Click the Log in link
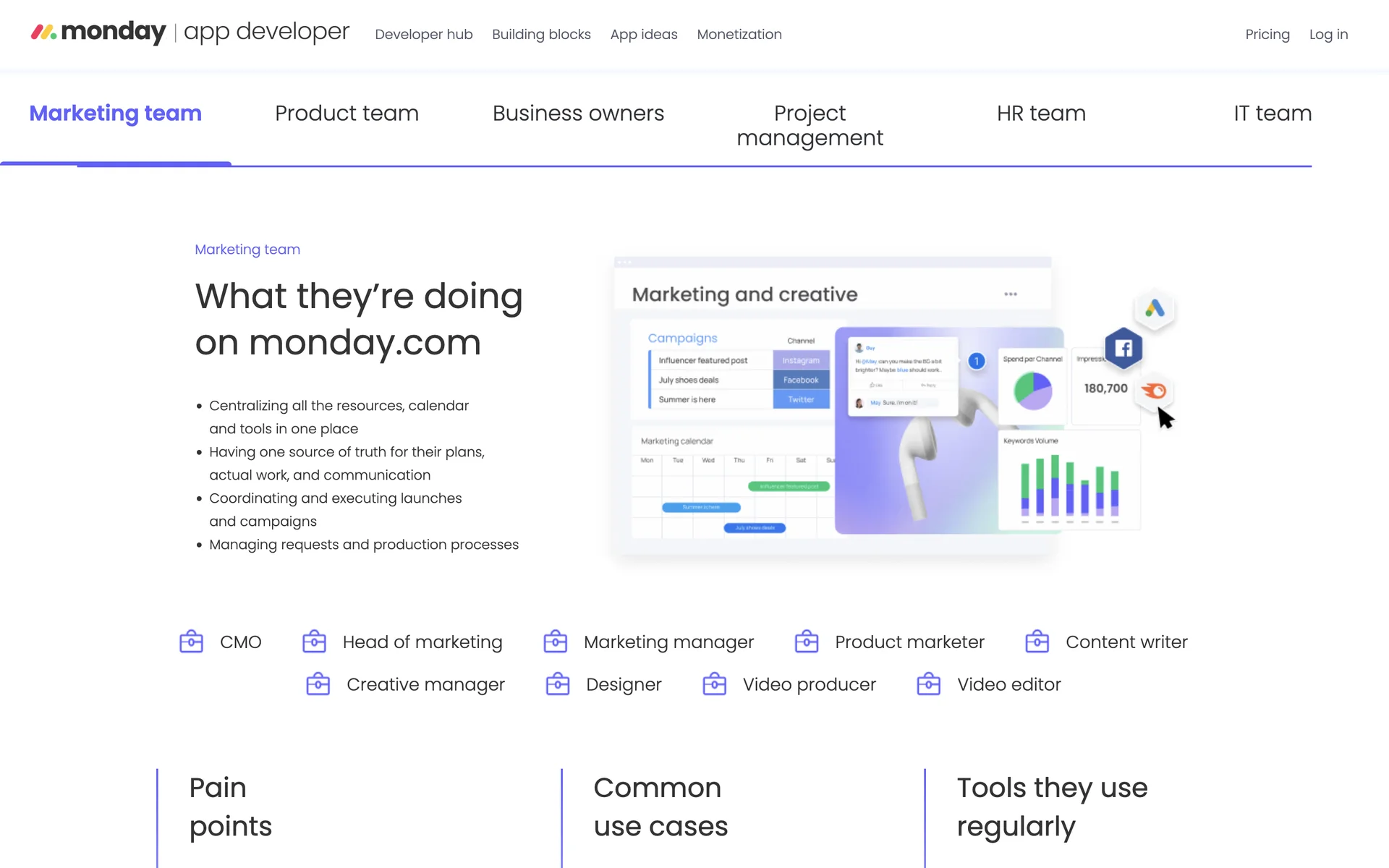Image resolution: width=1389 pixels, height=868 pixels. [1328, 35]
